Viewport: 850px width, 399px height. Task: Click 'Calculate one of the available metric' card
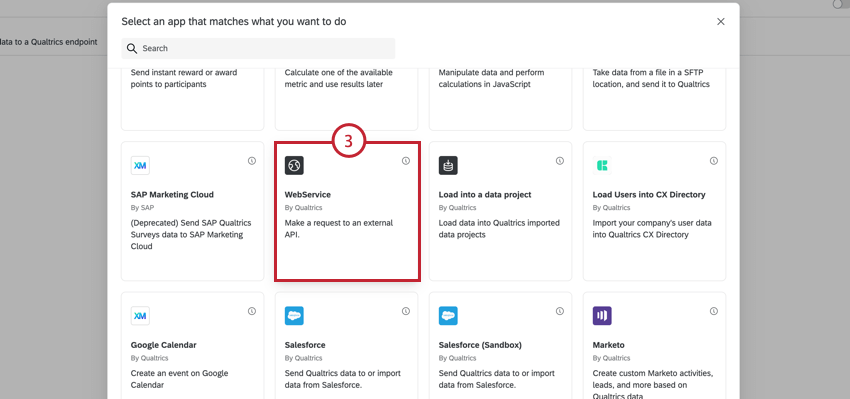tap(346, 99)
